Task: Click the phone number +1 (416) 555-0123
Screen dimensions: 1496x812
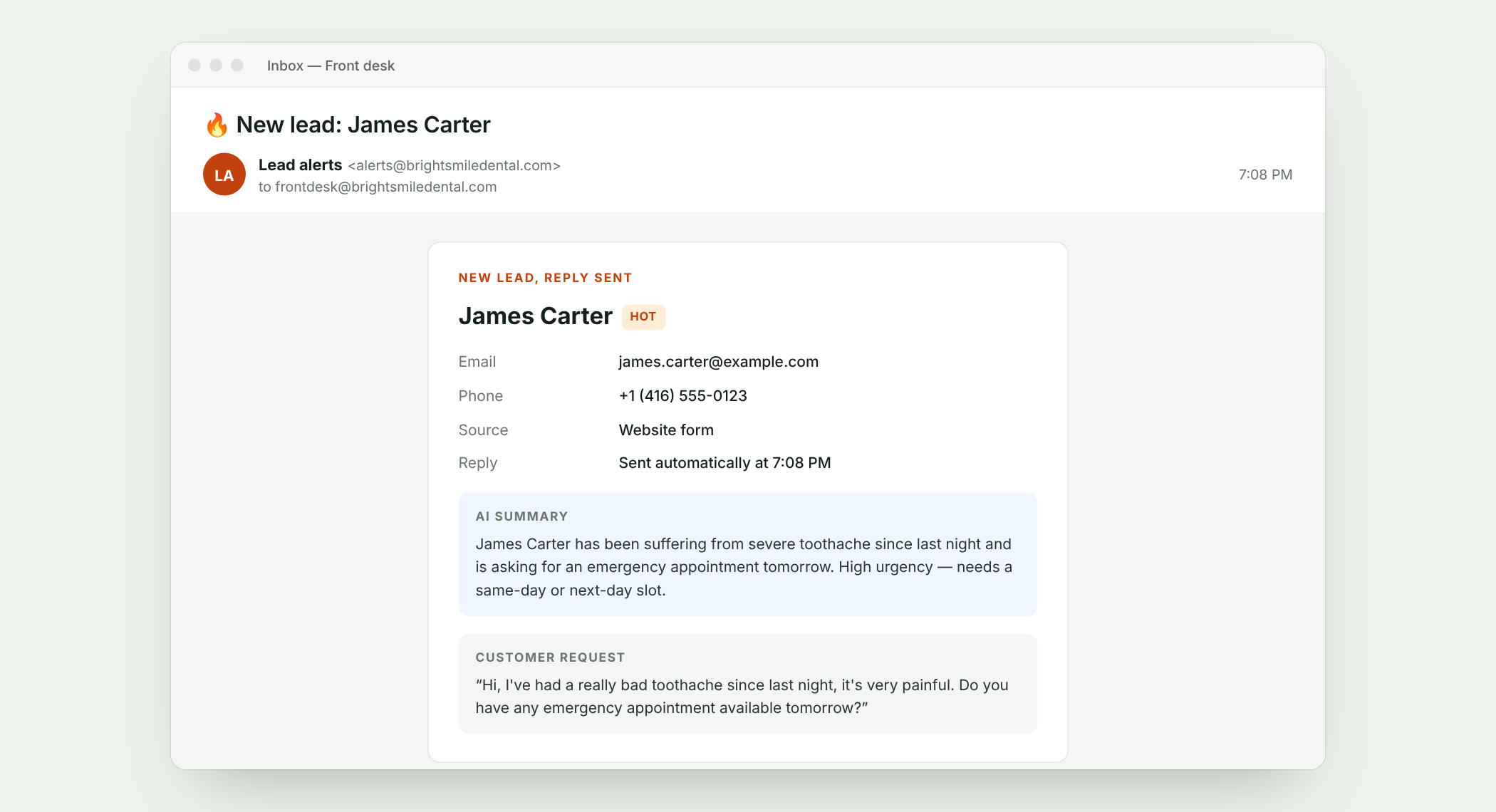Action: pyautogui.click(x=682, y=396)
